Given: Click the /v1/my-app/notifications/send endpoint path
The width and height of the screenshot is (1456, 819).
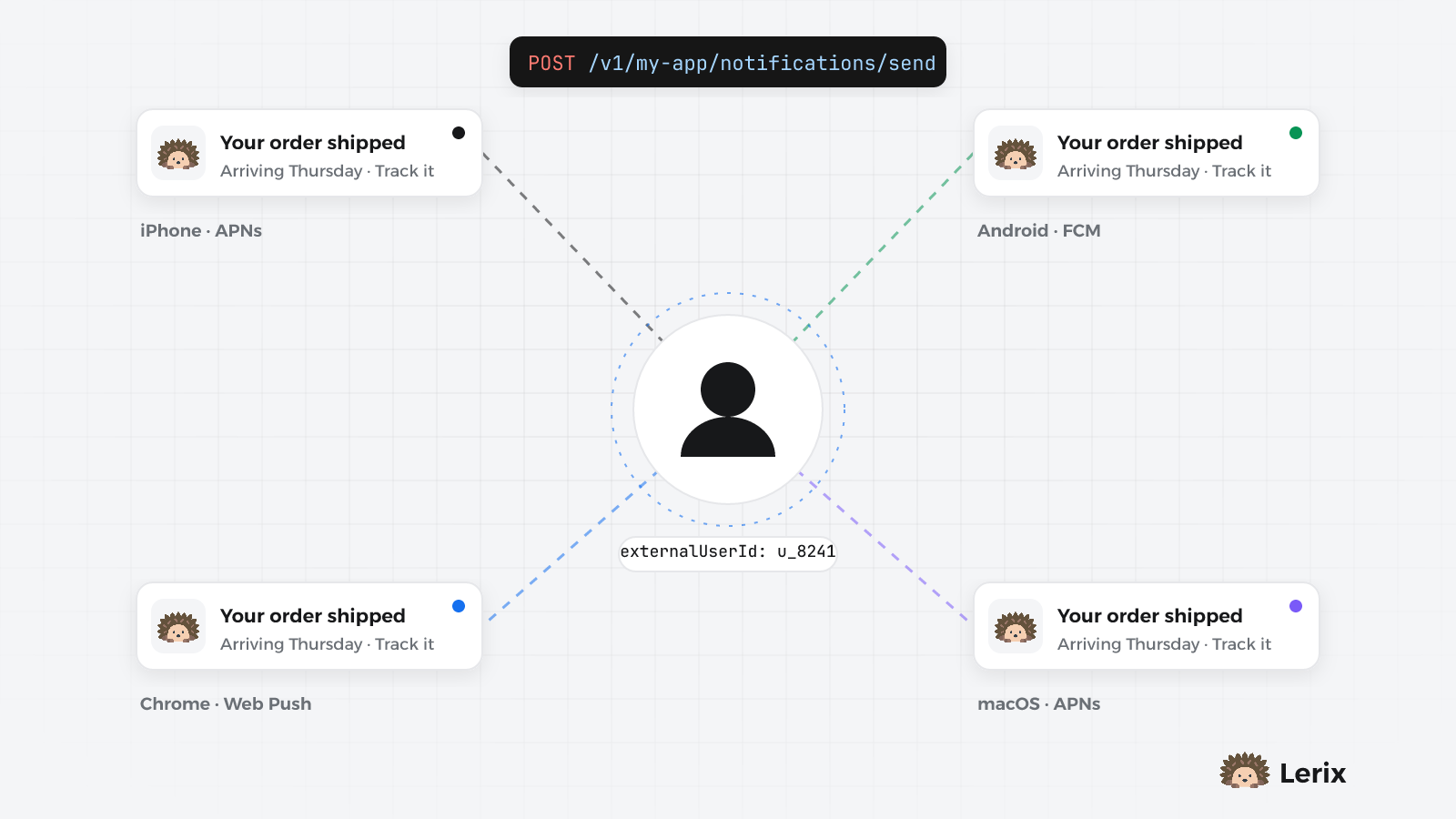Looking at the screenshot, I should click(x=762, y=63).
